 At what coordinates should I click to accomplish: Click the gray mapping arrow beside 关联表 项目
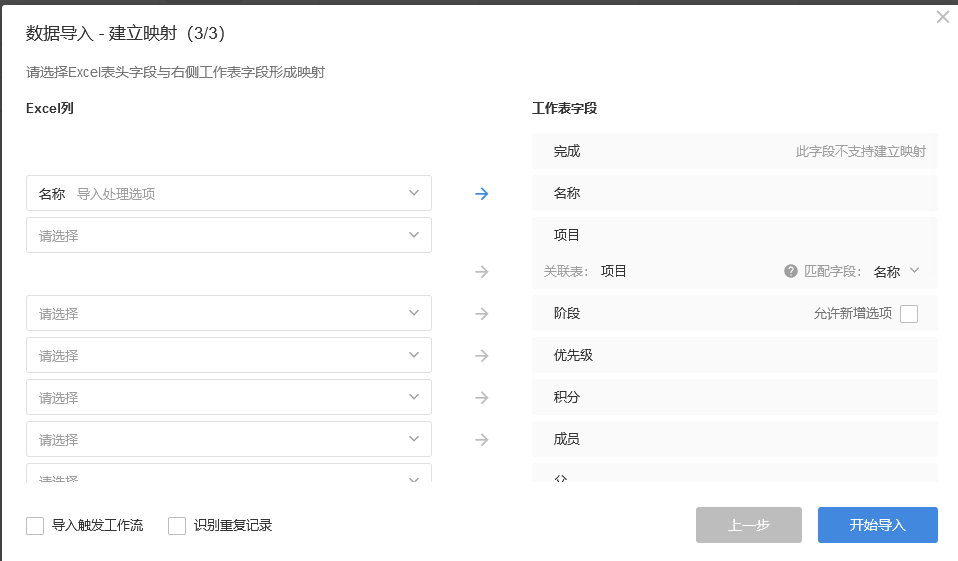481,271
